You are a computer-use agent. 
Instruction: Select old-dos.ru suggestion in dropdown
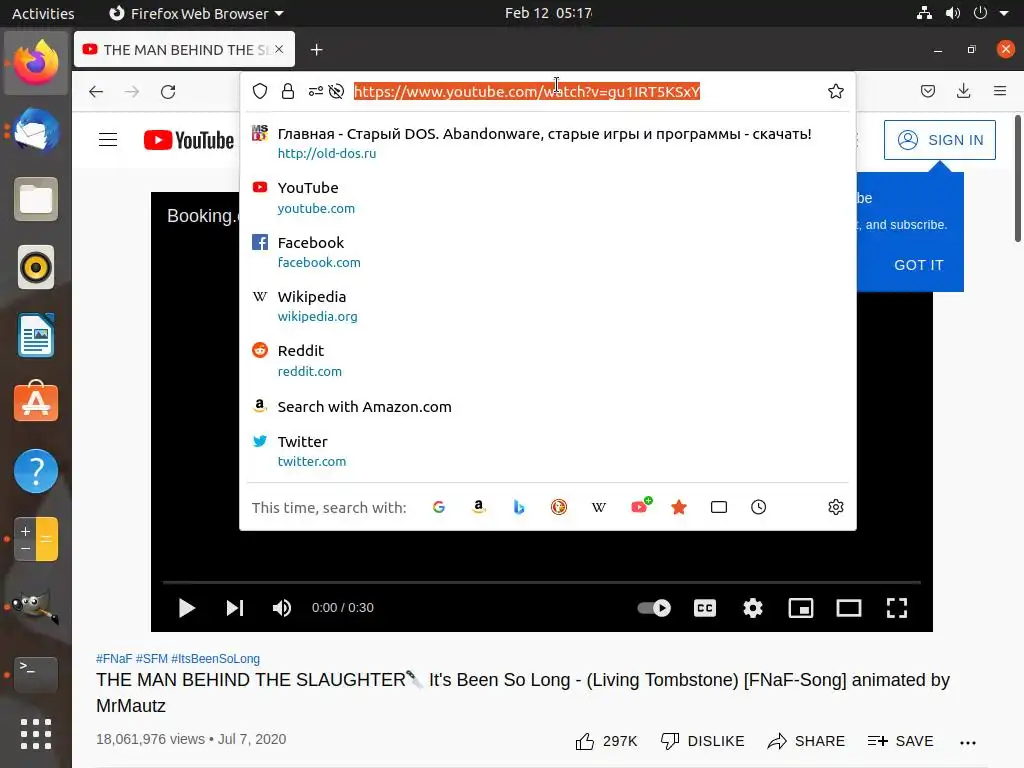(x=548, y=143)
